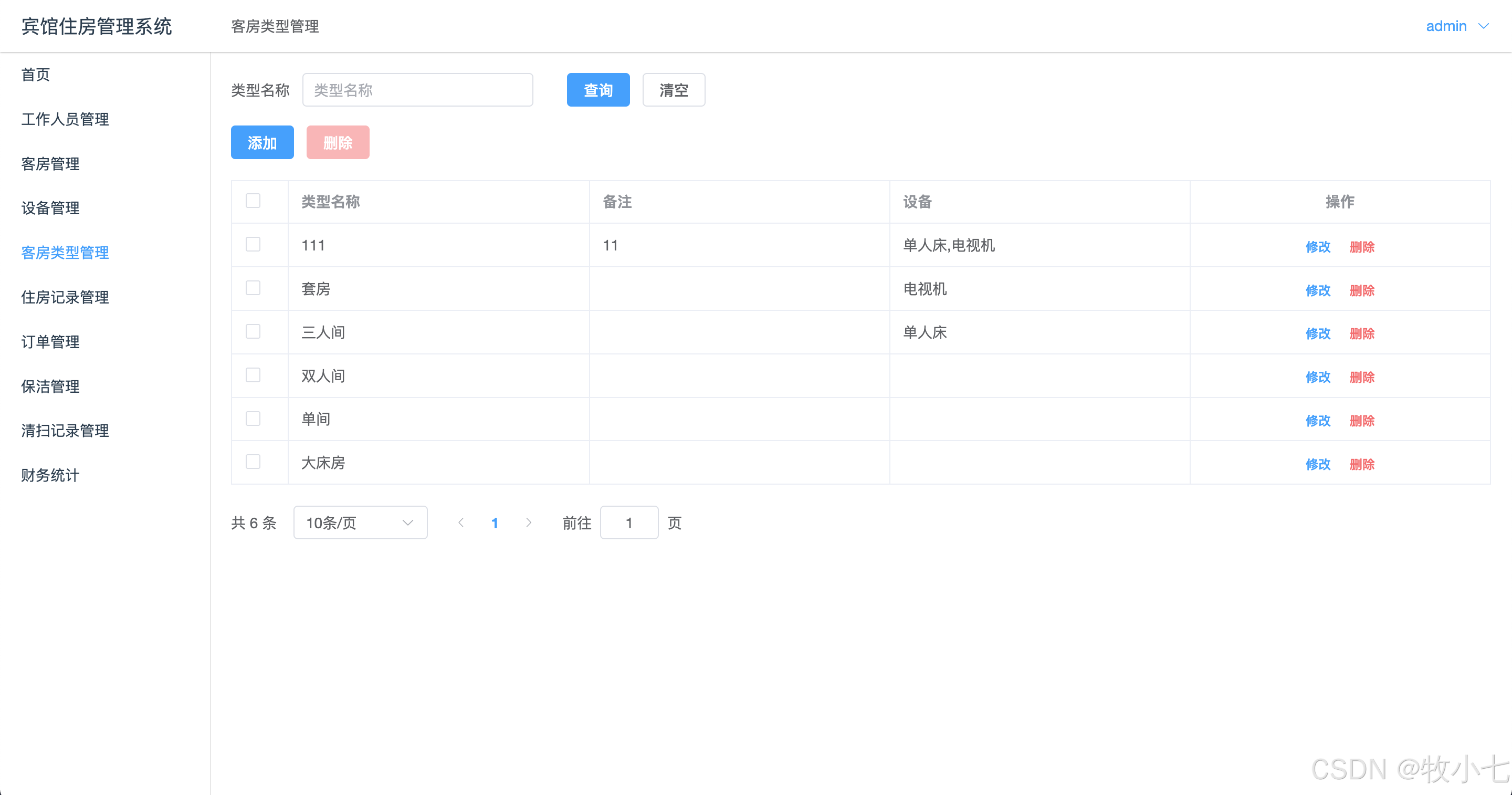1512x795 pixels.
Task: Open 设备管理 in the sidebar
Action: pos(50,208)
